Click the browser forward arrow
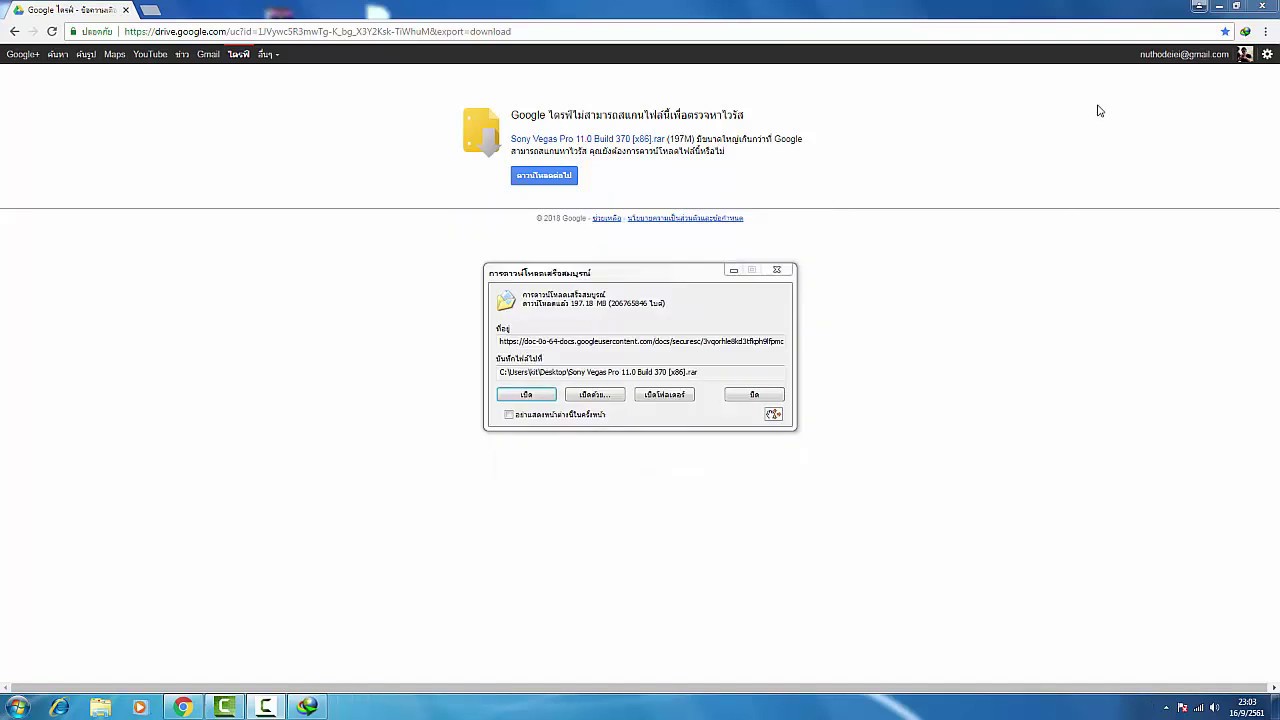 [x=33, y=31]
